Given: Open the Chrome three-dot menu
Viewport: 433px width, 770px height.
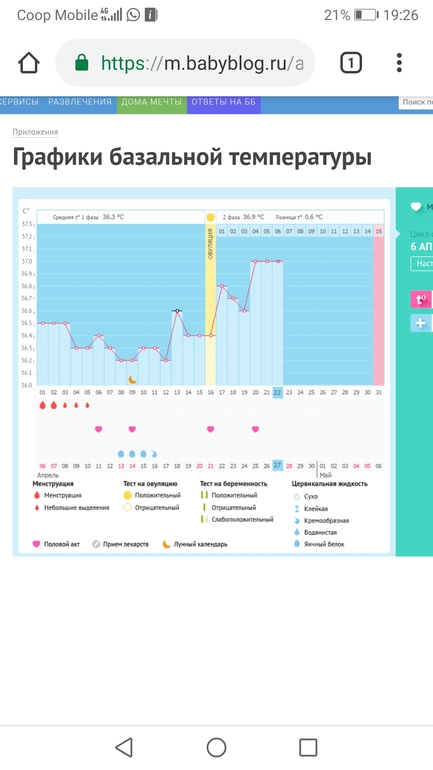Looking at the screenshot, I should tap(399, 63).
